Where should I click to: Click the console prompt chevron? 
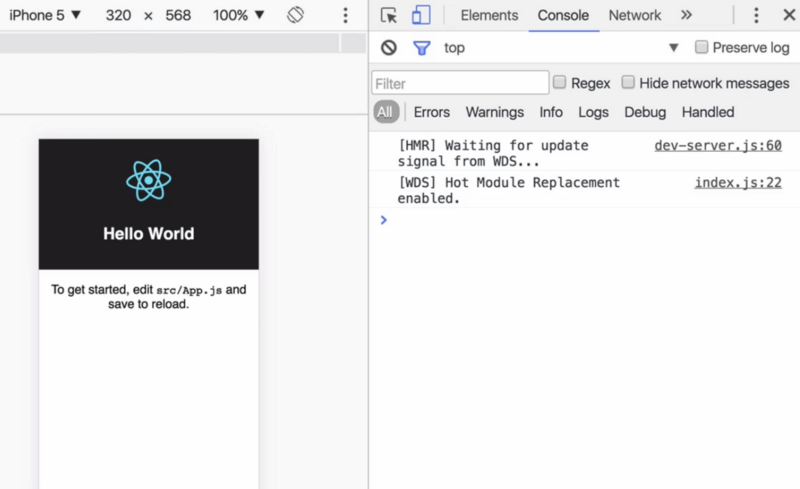(384, 220)
